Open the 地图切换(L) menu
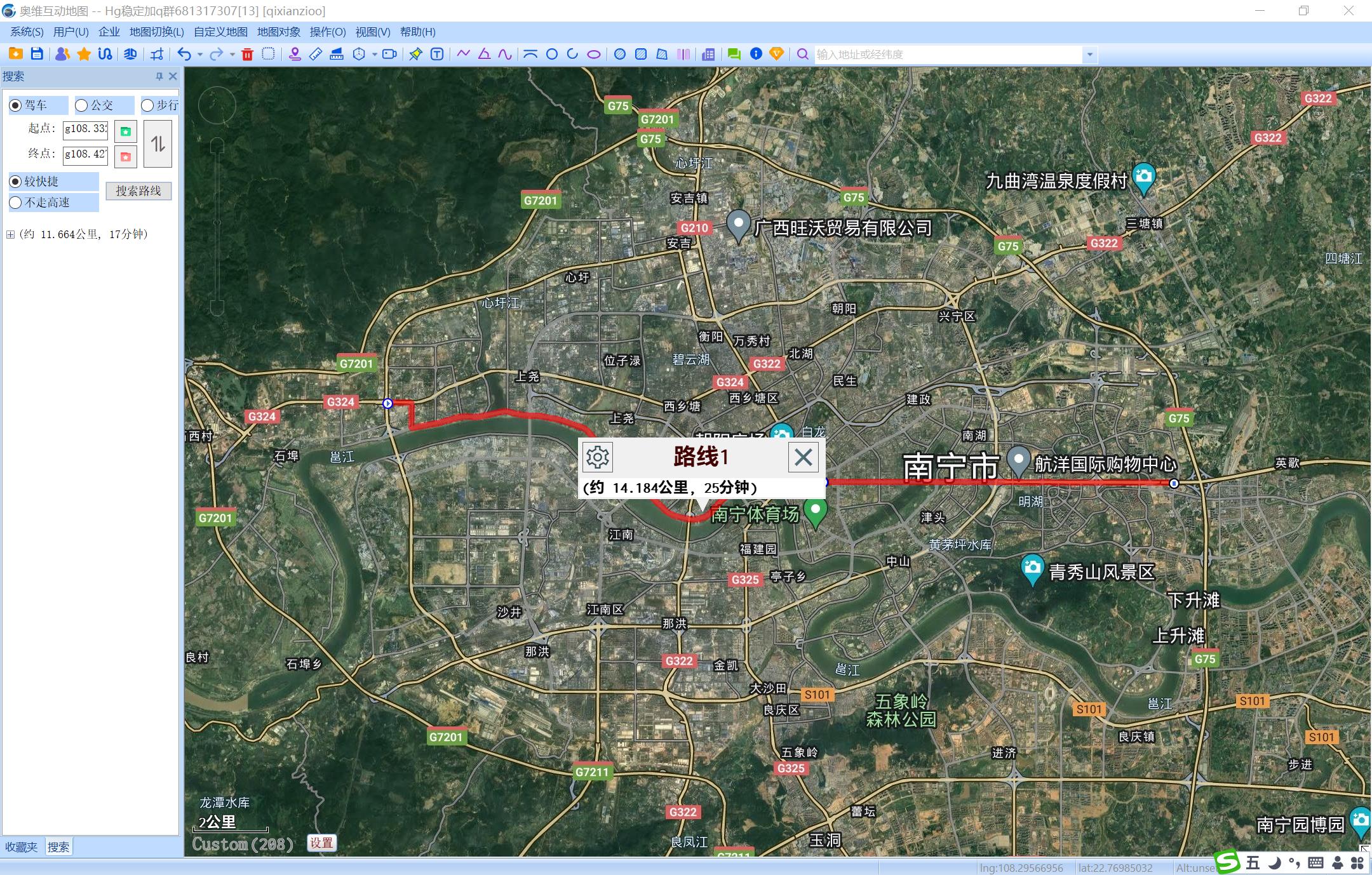The height and width of the screenshot is (875, 1372). pyautogui.click(x=156, y=32)
